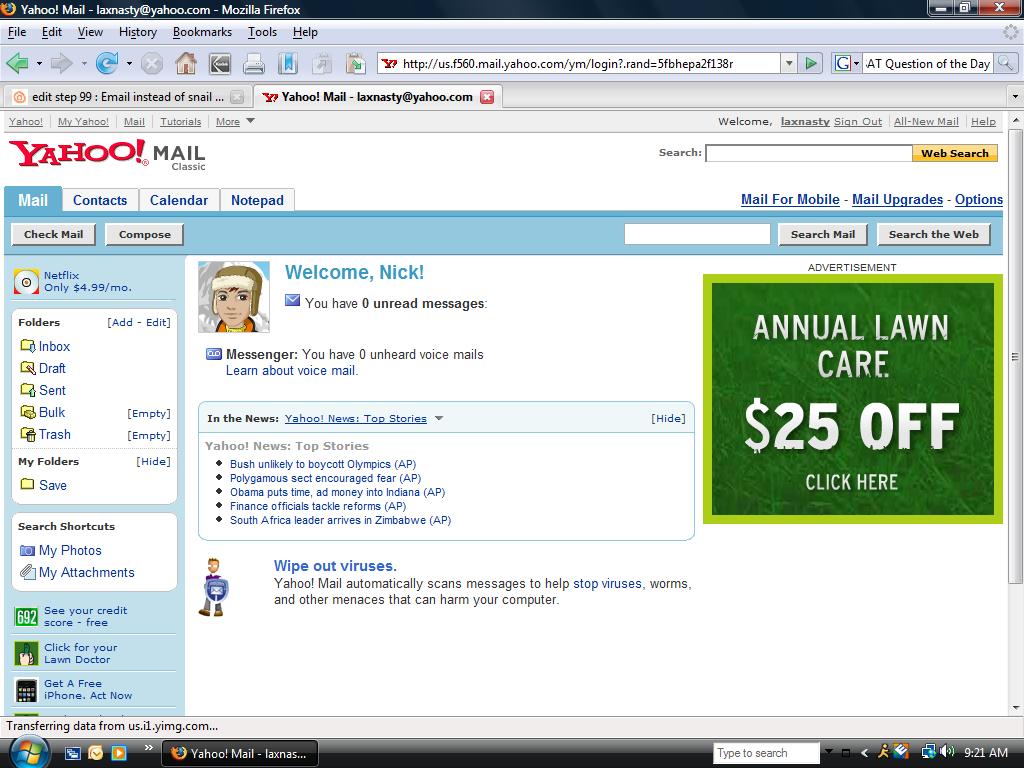Click the page vertical scrollbar thumb
This screenshot has height=768, width=1024.
point(1014,356)
